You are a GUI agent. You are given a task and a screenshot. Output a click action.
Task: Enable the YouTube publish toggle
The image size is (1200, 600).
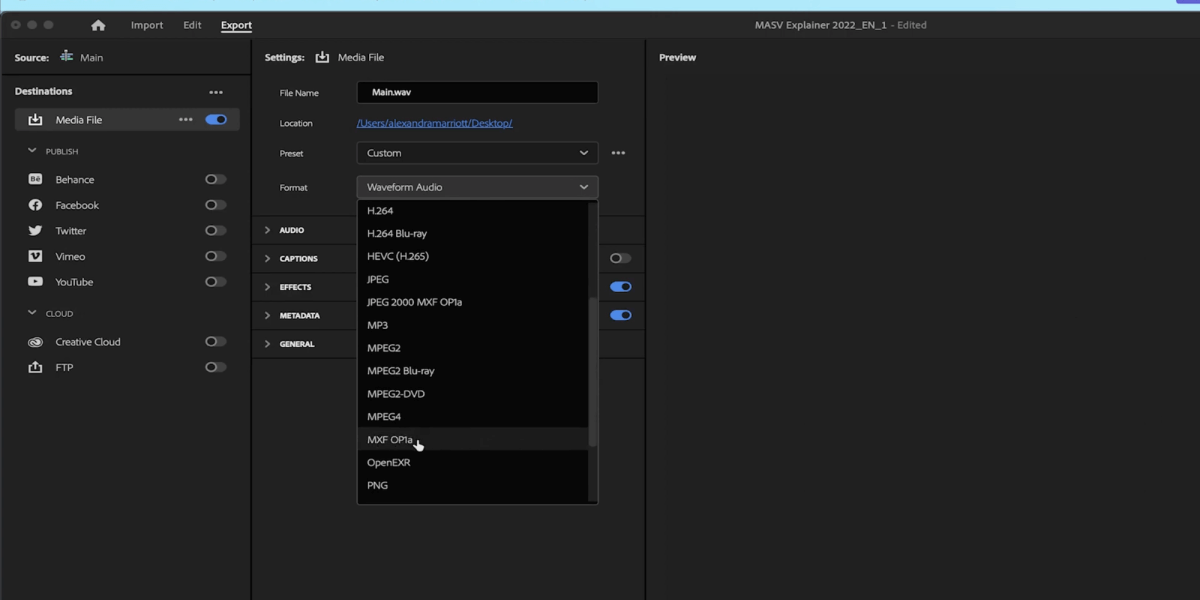pyautogui.click(x=216, y=282)
